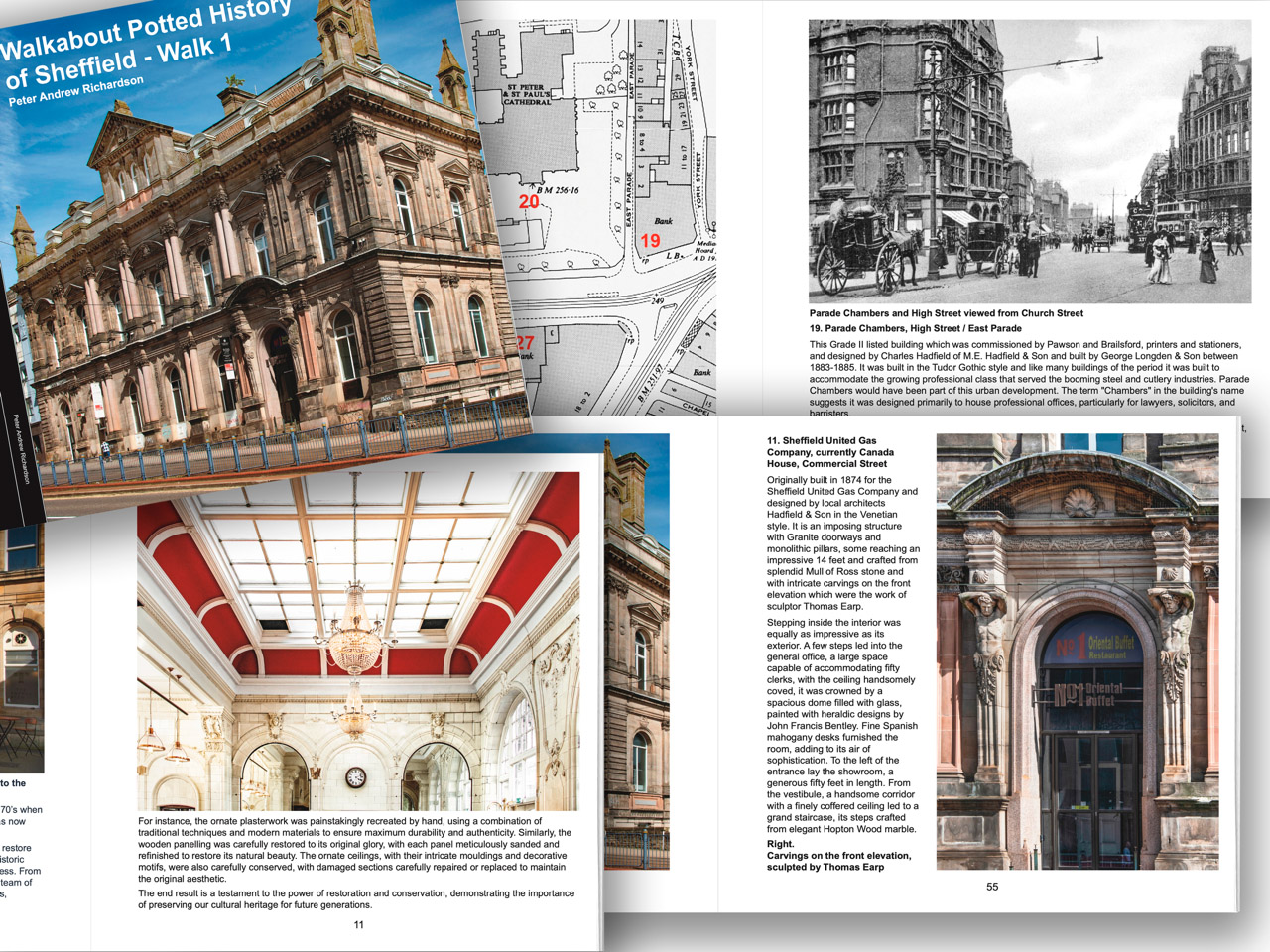Click heading '19. Parade Chambers, High Street / East Parade'

(915, 328)
